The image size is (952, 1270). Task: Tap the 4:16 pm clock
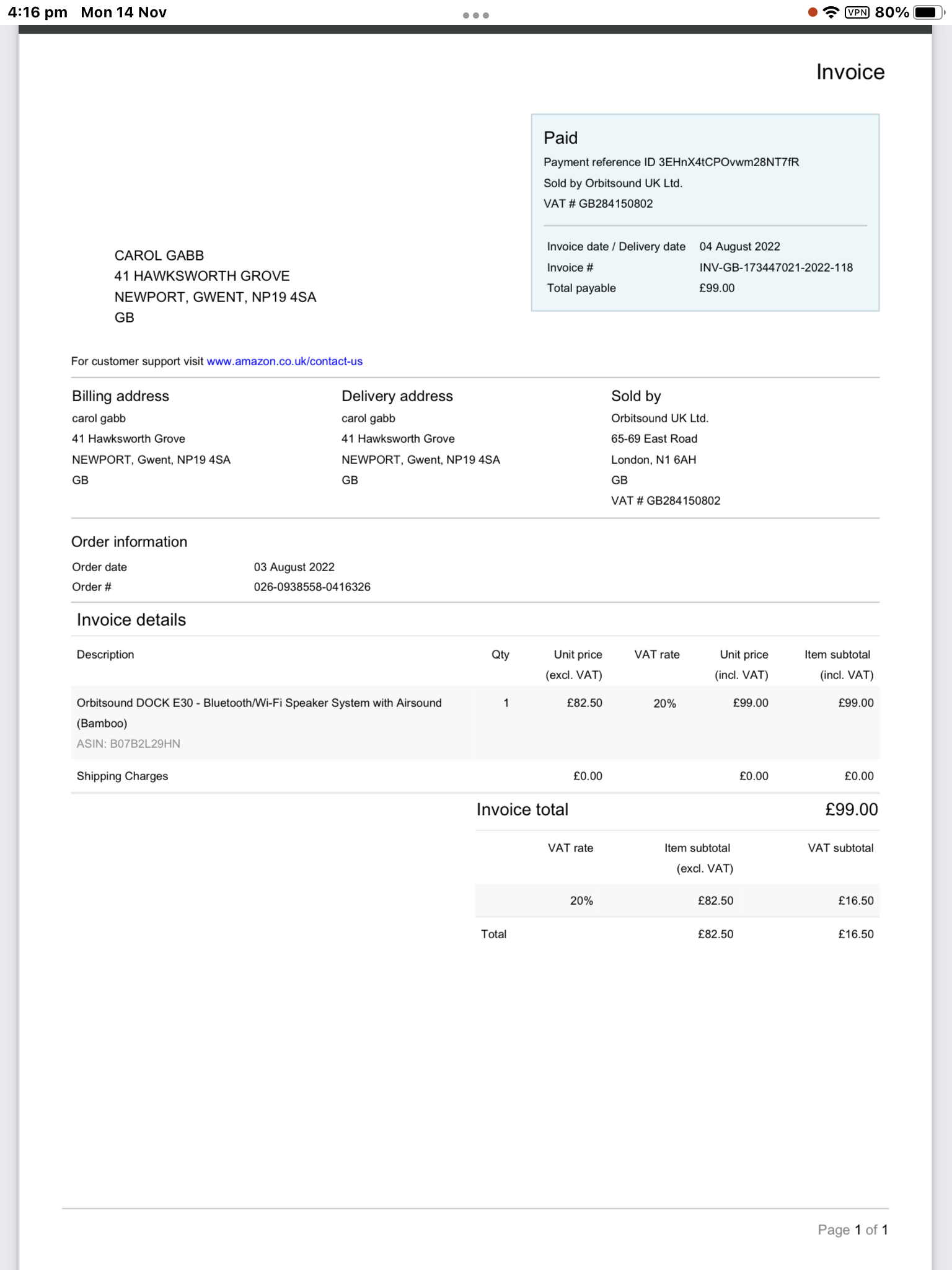pyautogui.click(x=38, y=12)
